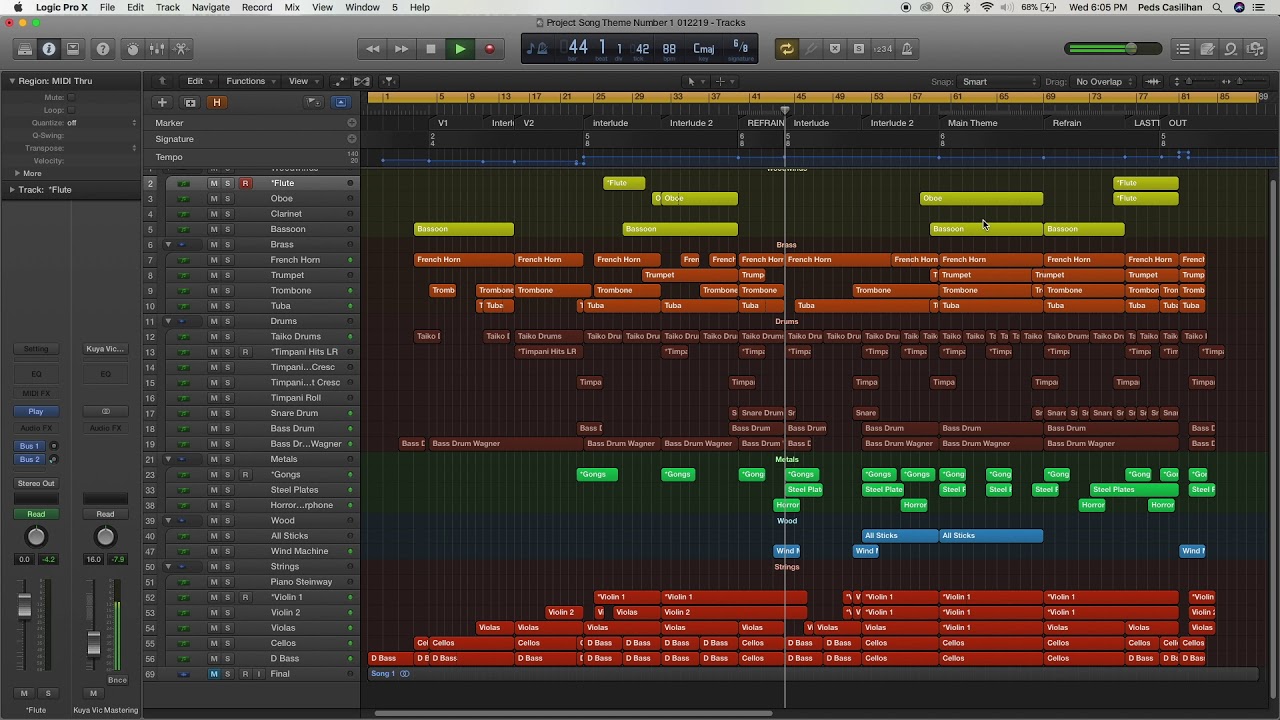This screenshot has width=1280, height=720.
Task: Open the Tuner
Action: [x=811, y=49]
